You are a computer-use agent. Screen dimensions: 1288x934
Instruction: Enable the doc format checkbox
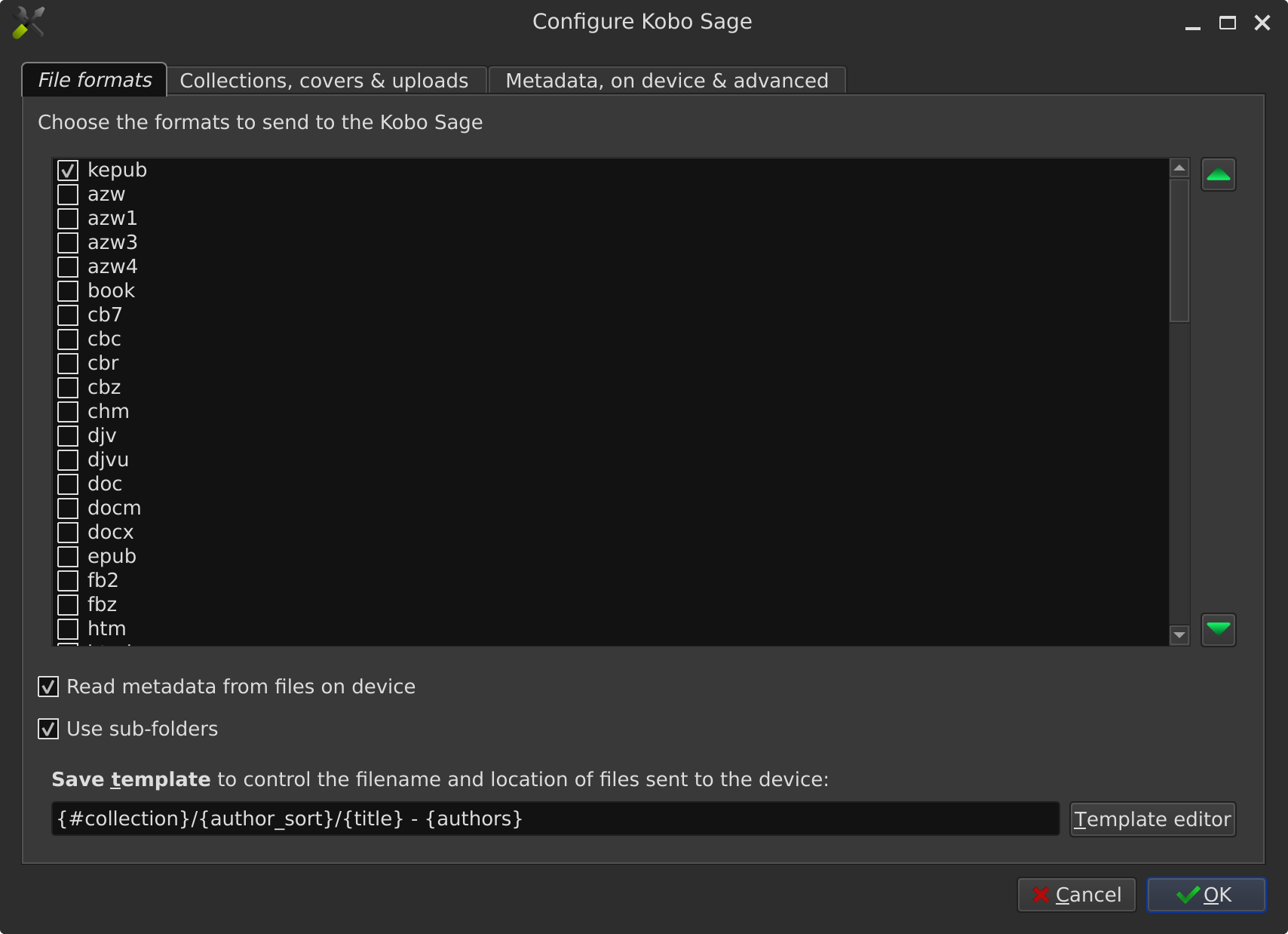click(x=68, y=484)
